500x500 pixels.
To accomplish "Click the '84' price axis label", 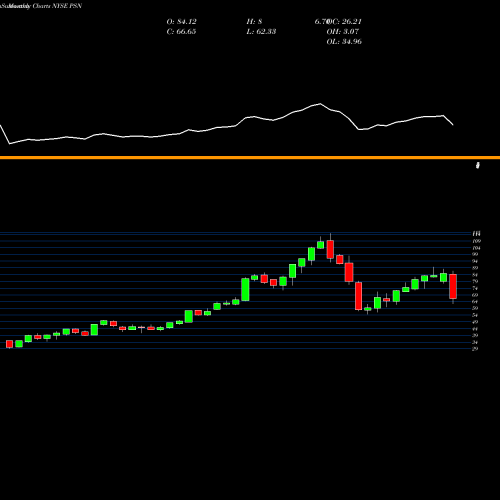I will (x=475, y=275).
